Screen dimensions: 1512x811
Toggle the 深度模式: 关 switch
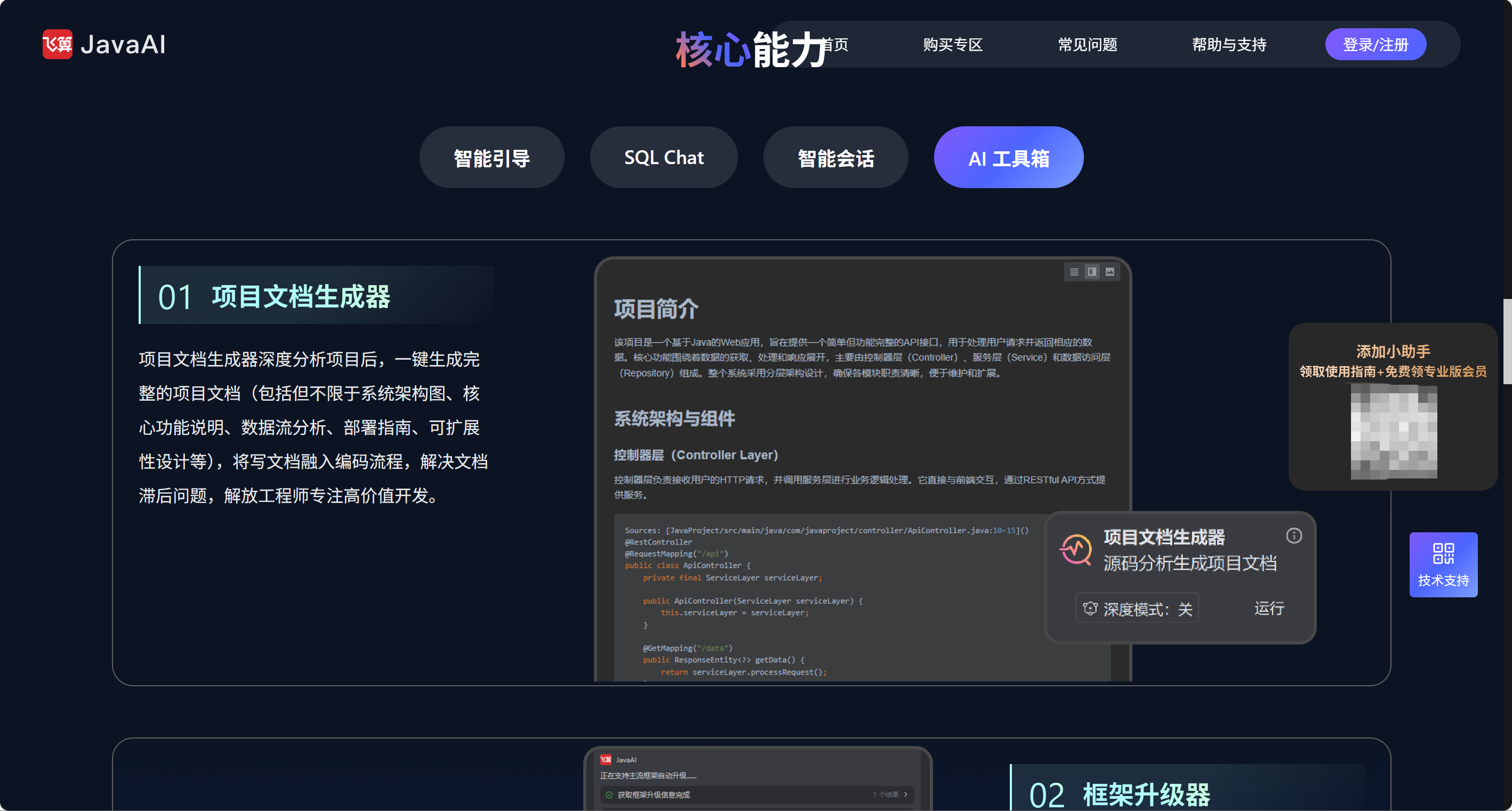tap(1137, 609)
